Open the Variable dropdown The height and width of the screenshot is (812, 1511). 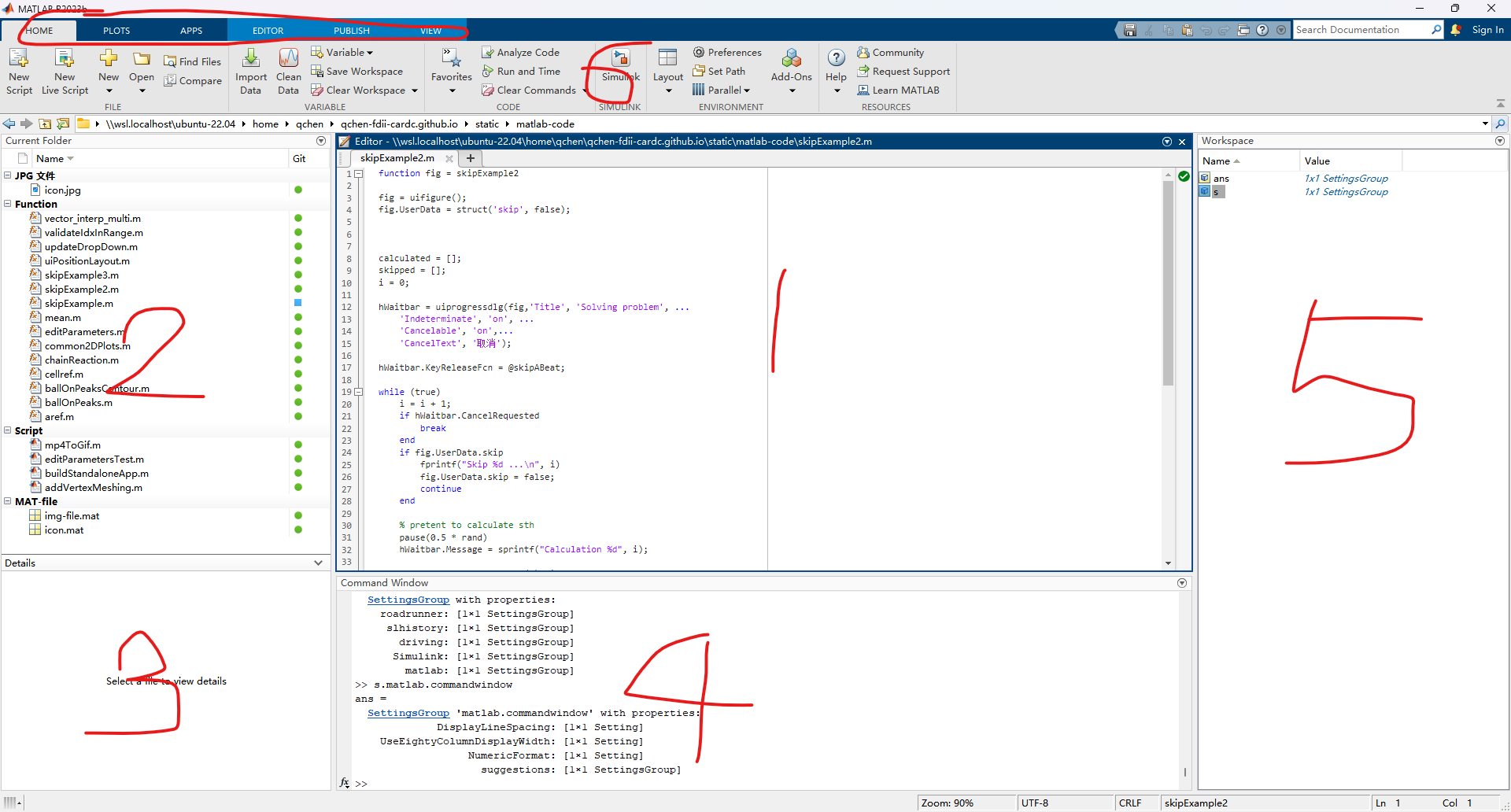(x=342, y=52)
